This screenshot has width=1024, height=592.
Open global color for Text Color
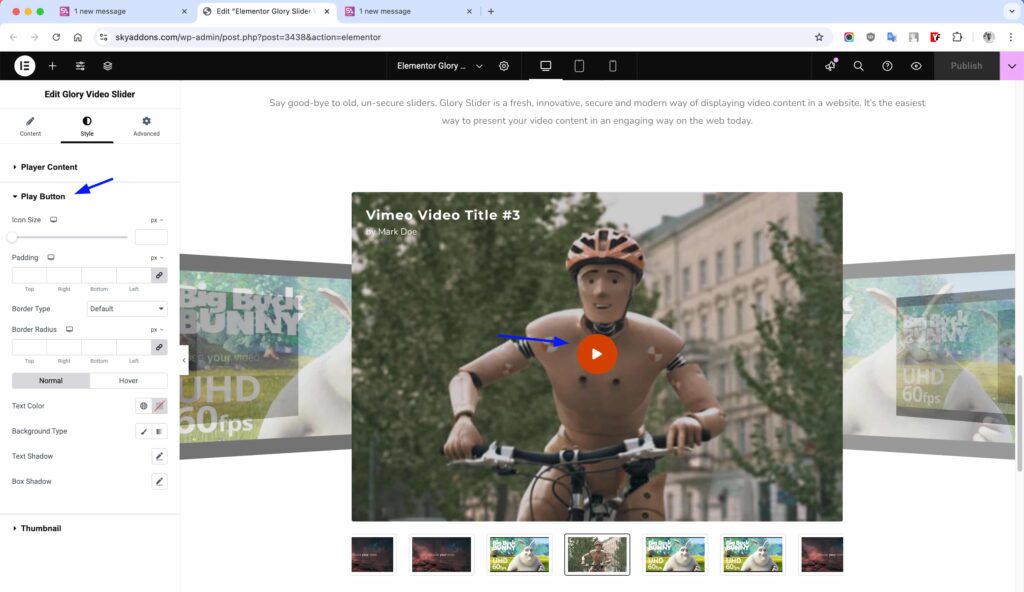click(143, 406)
